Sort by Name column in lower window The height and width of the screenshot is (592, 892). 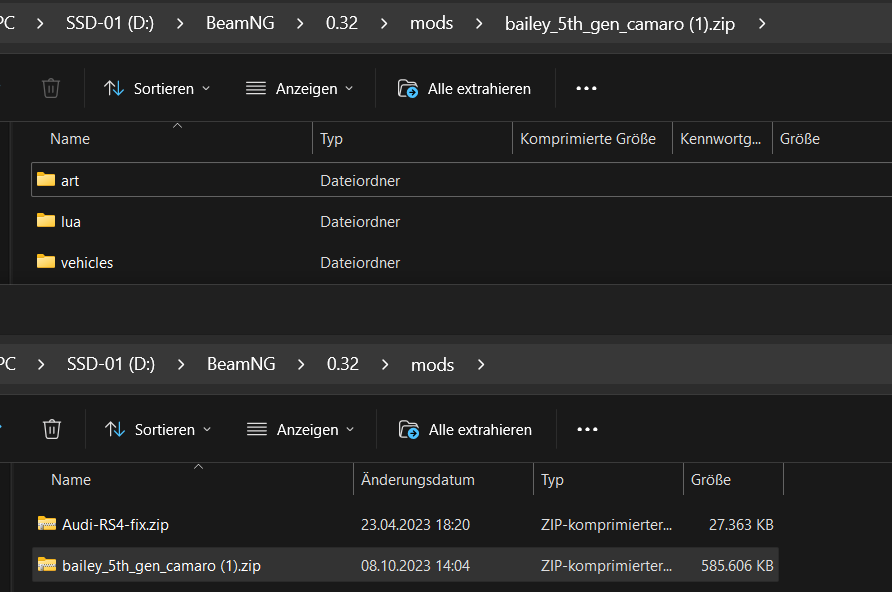(71, 479)
